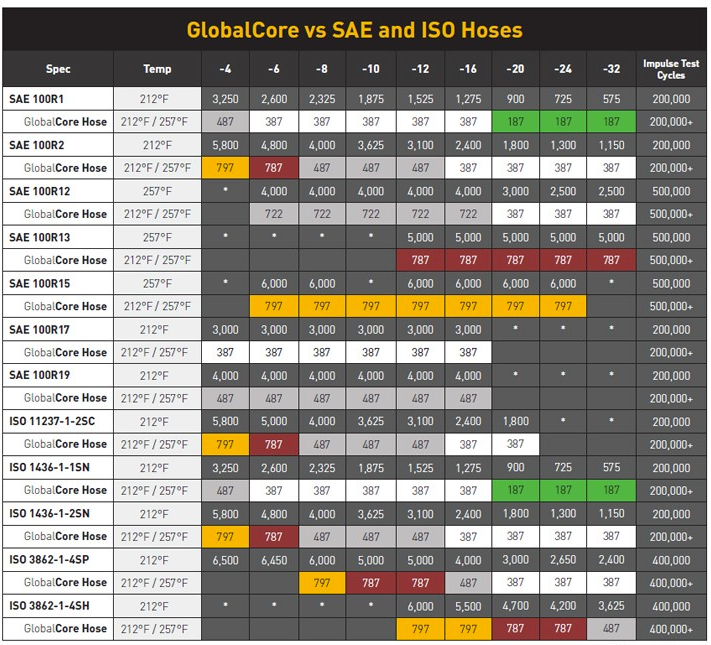Click '500,000+' below the SAE 100R15 row
Viewport: 711px width, 645px height.
point(671,306)
